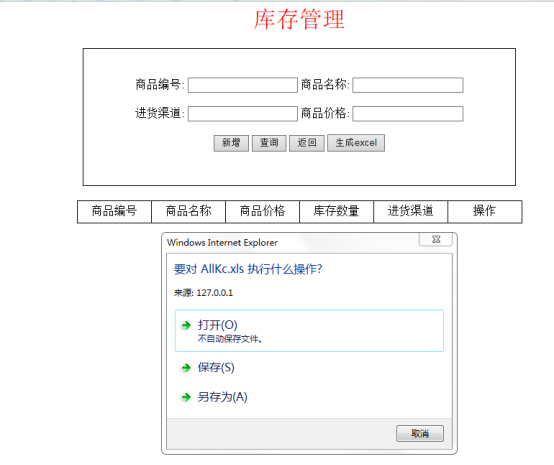554x465 pixels.
Task: Select the 商品价格 text box
Action: click(x=408, y=114)
